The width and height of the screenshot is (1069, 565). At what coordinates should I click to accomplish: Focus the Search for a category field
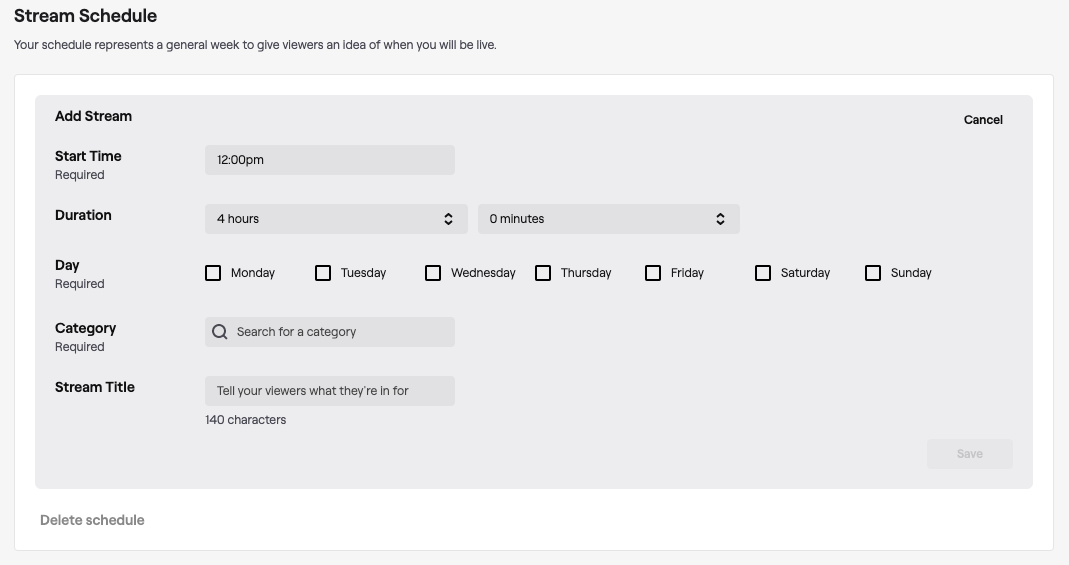(x=340, y=332)
